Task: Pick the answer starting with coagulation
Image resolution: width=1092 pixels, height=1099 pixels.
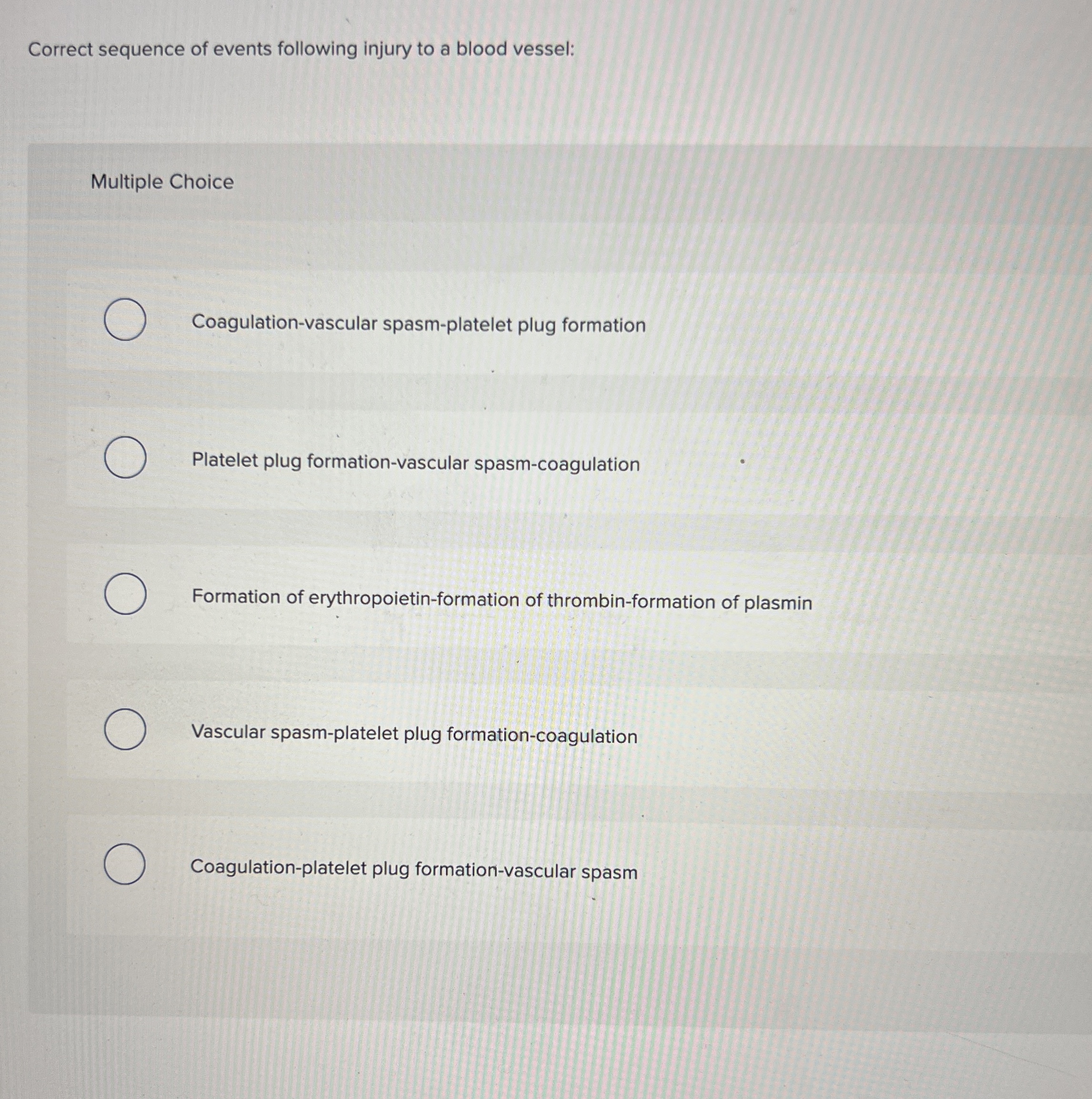Action: point(418,325)
